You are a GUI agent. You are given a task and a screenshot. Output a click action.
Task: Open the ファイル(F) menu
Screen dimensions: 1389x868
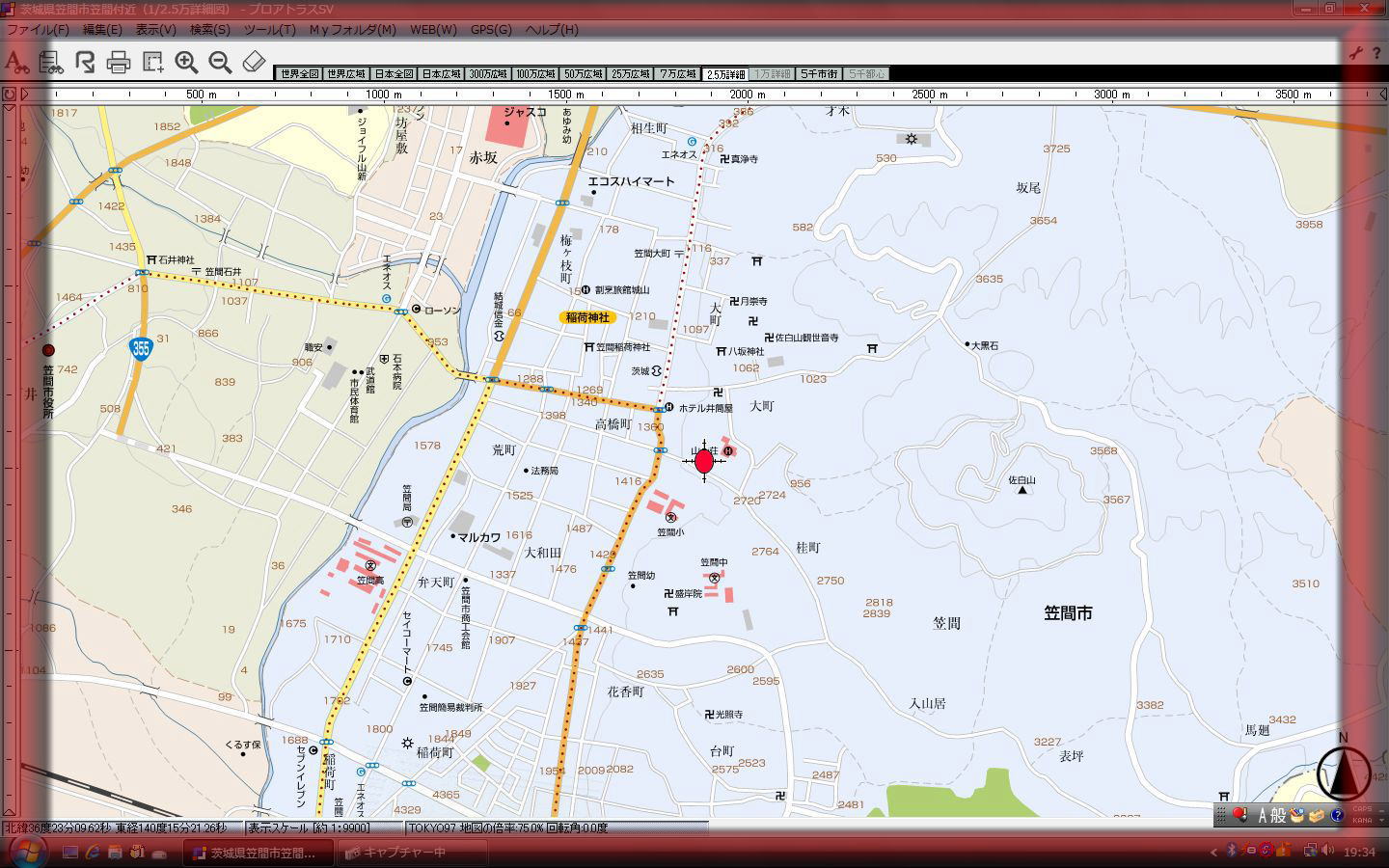click(x=38, y=30)
